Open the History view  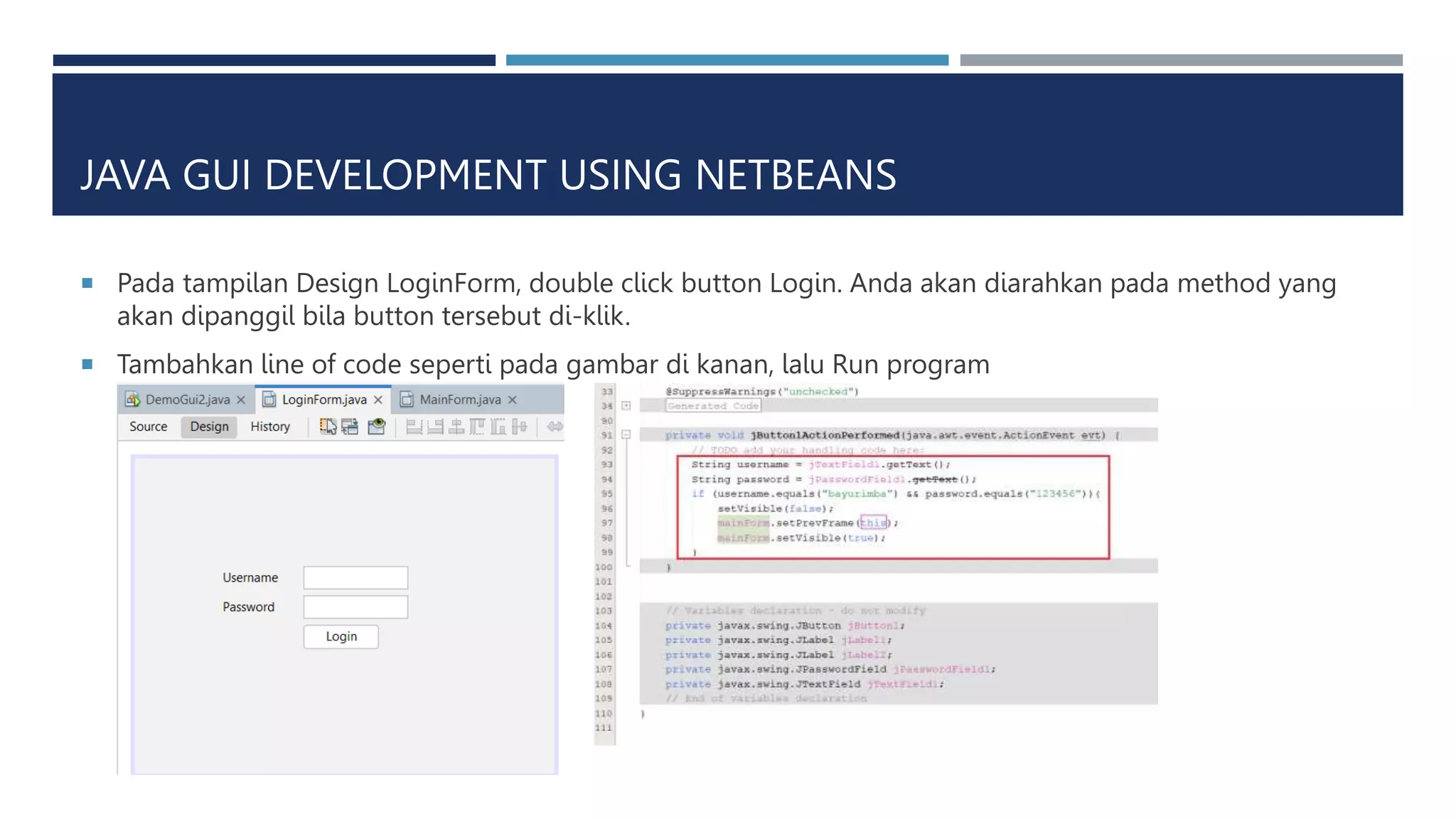pos(270,427)
